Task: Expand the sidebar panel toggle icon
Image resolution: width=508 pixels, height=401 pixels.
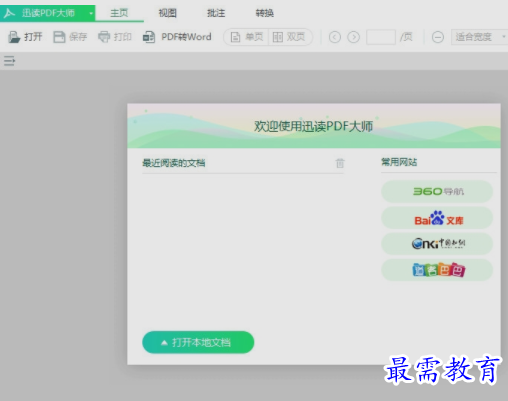Action: click(x=9, y=61)
